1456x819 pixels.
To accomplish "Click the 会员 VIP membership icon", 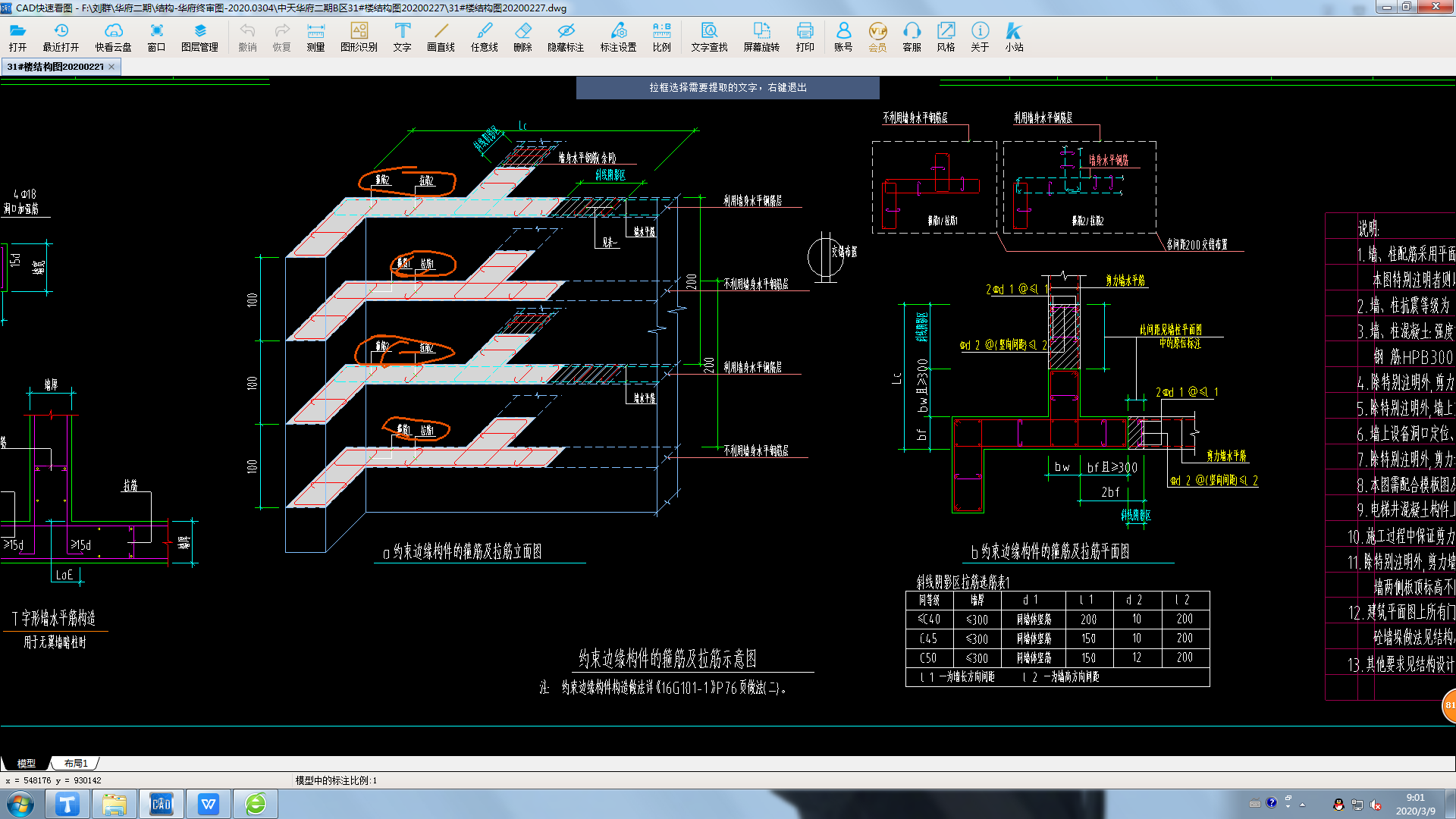I will coord(877,37).
